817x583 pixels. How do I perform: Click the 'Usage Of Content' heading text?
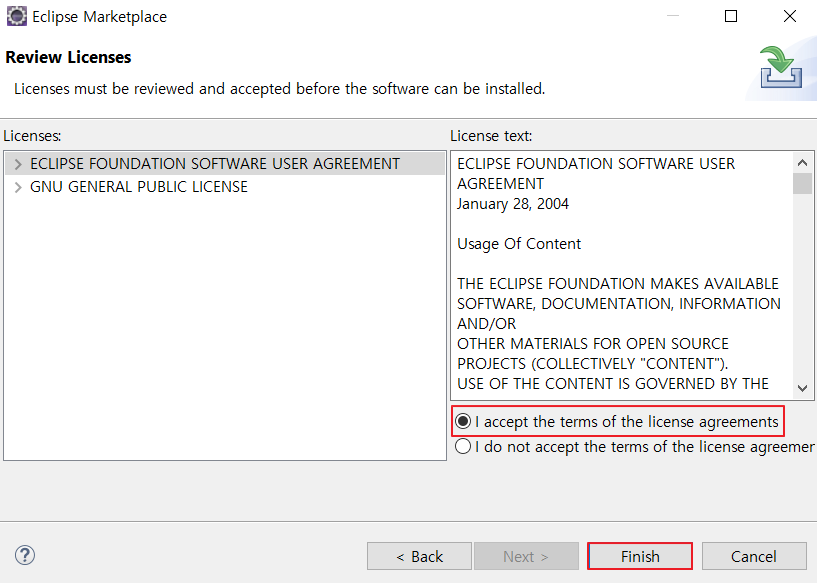point(519,244)
